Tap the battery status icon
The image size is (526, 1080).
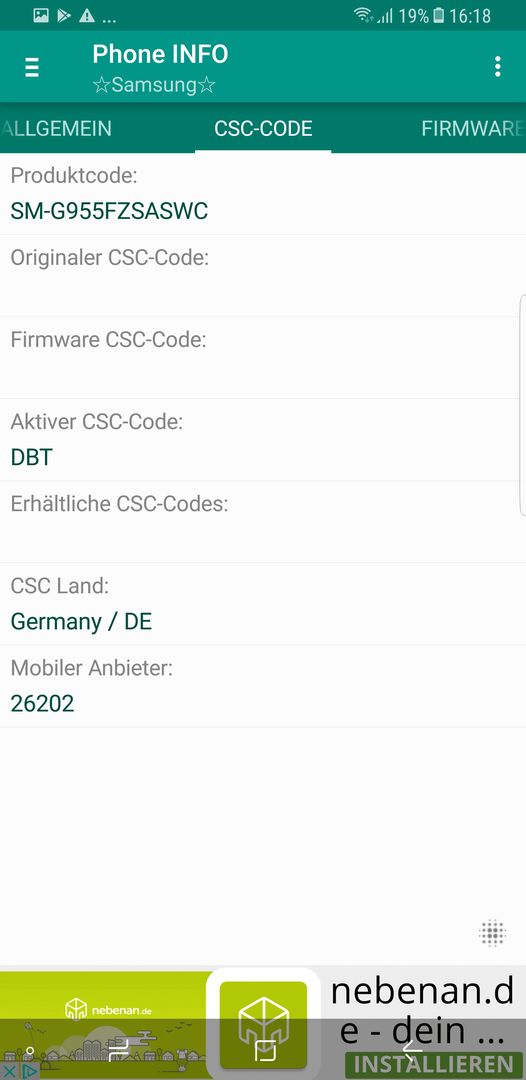click(439, 15)
